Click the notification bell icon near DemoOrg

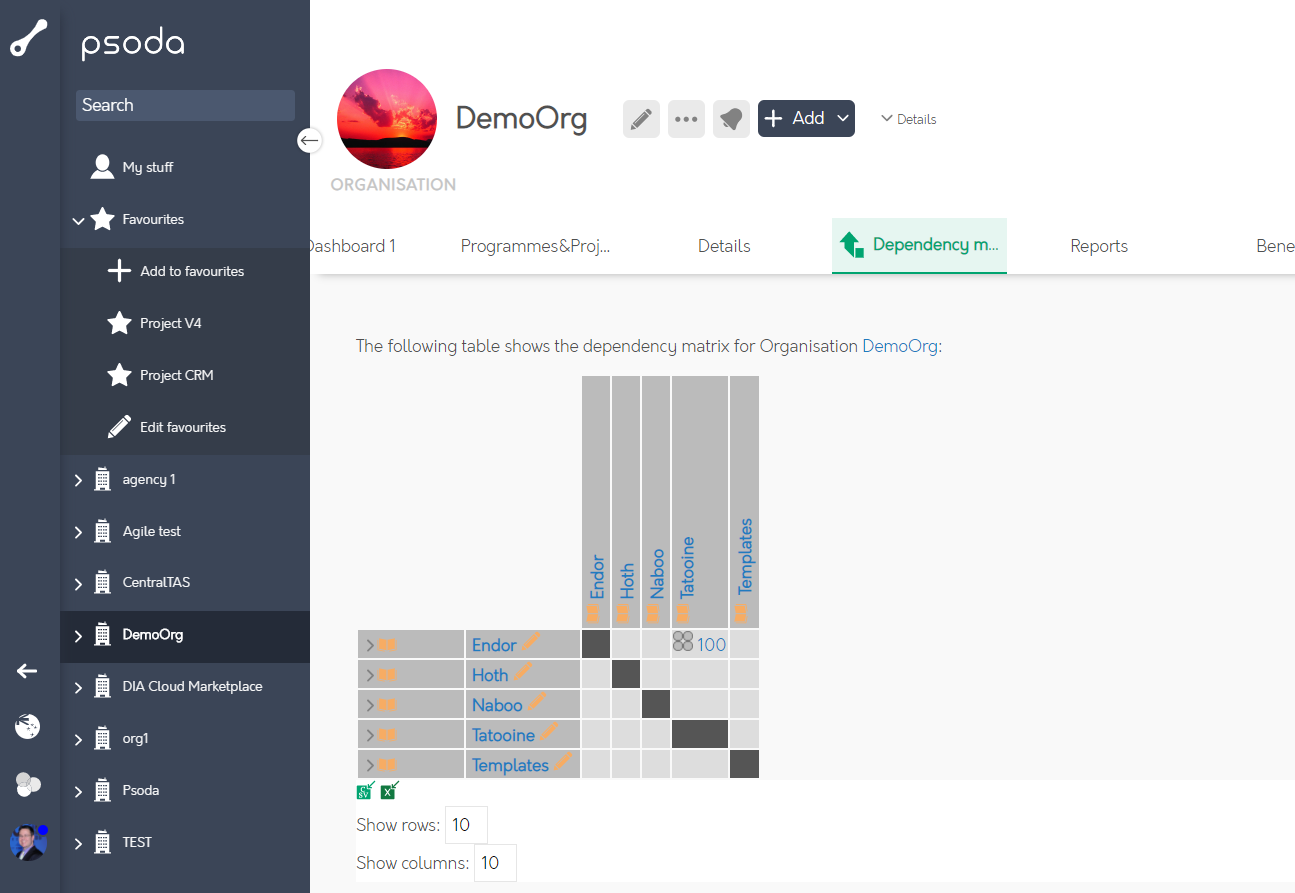731,119
